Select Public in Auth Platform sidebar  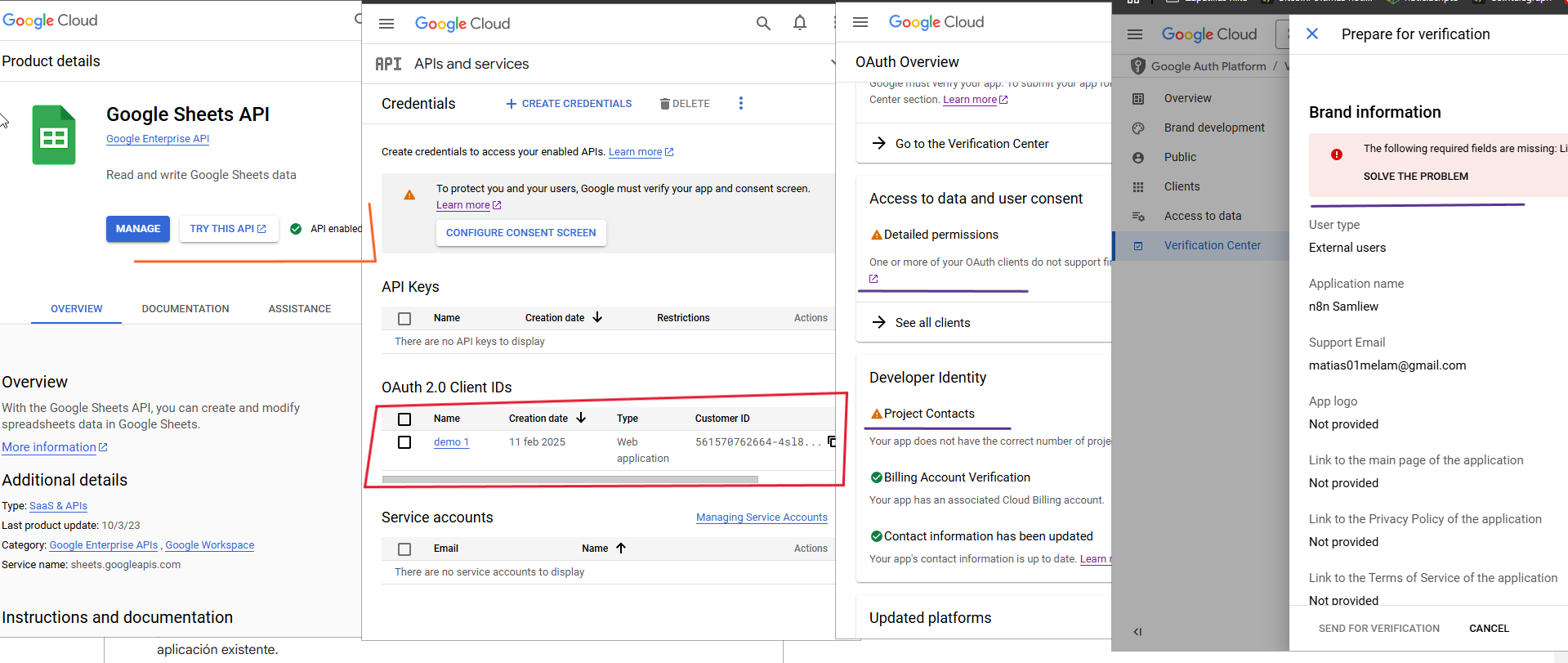click(x=1180, y=157)
